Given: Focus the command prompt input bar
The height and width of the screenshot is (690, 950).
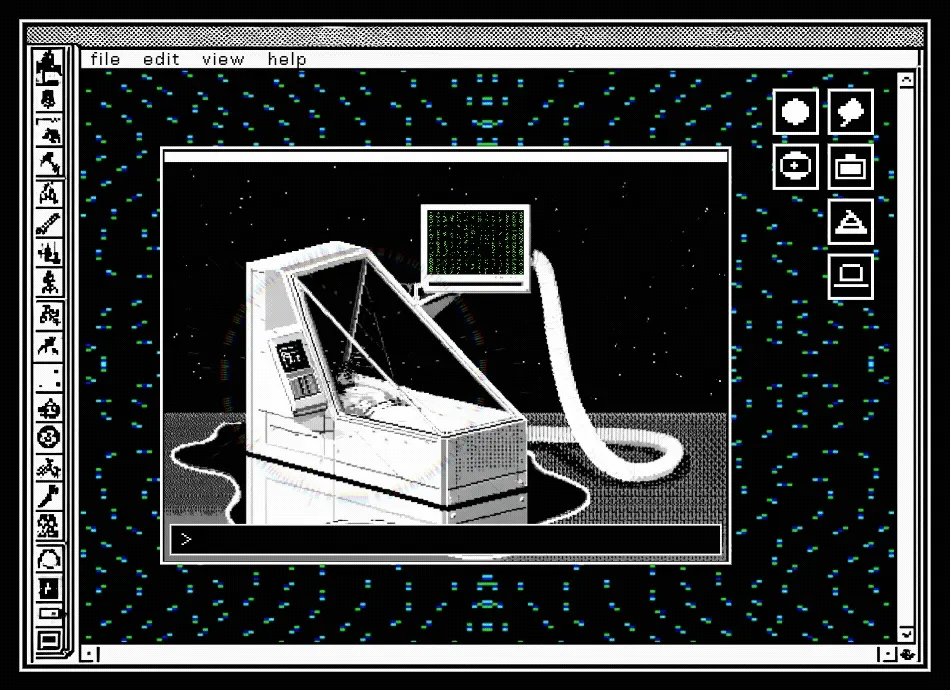Looking at the screenshot, I should click(x=446, y=539).
